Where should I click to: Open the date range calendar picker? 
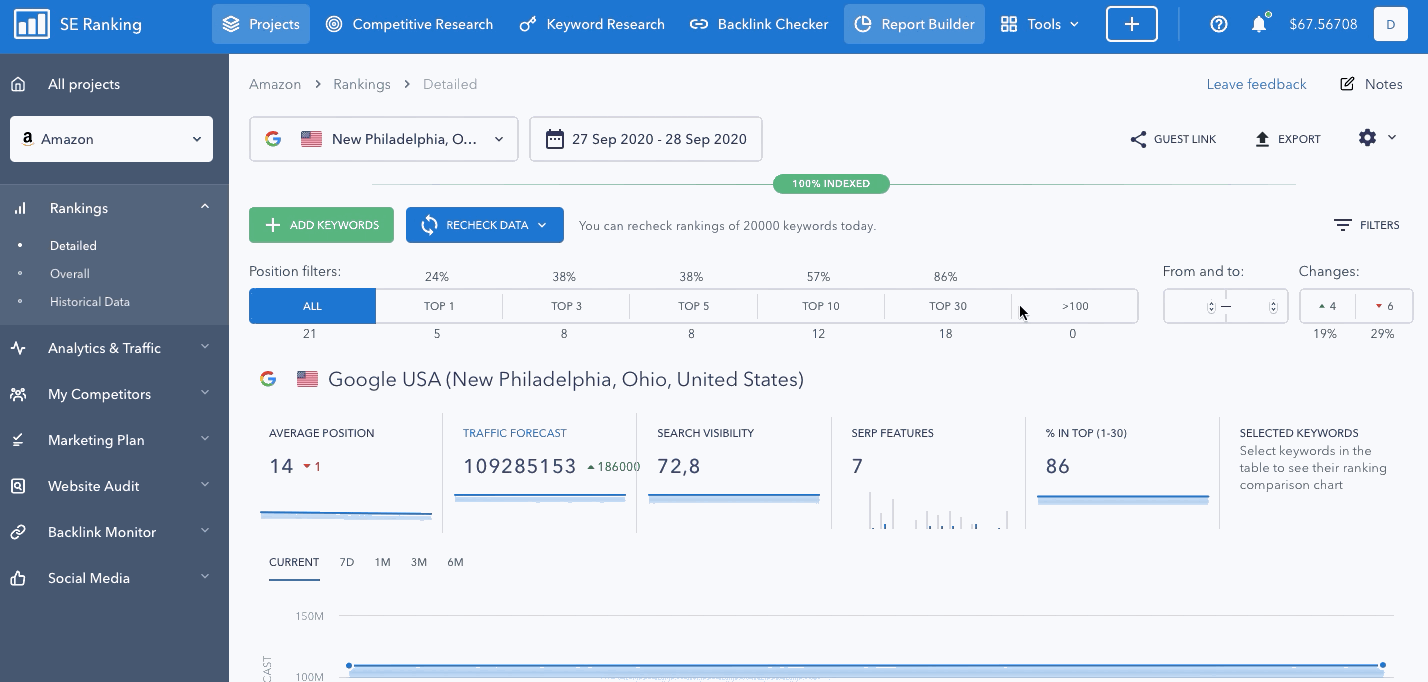[x=646, y=139]
